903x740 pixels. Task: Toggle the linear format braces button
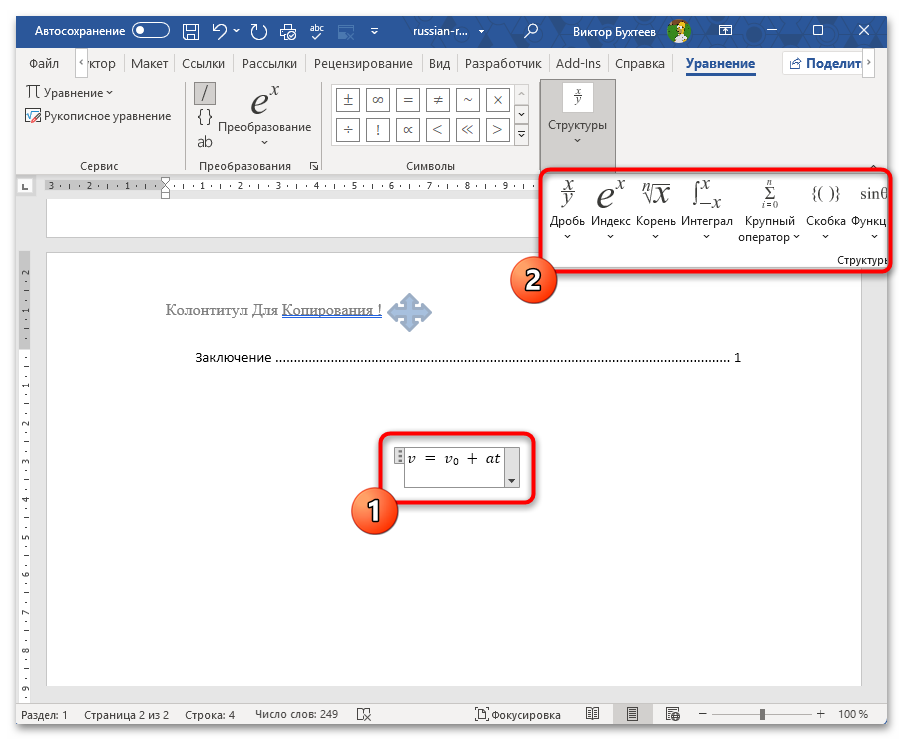click(x=204, y=117)
